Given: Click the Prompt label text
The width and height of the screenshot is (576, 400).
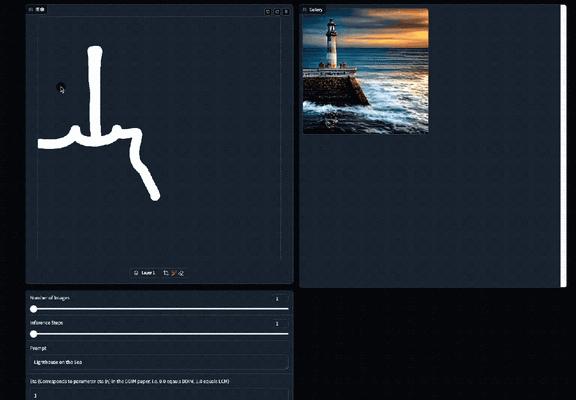Looking at the screenshot, I should pos(38,348).
